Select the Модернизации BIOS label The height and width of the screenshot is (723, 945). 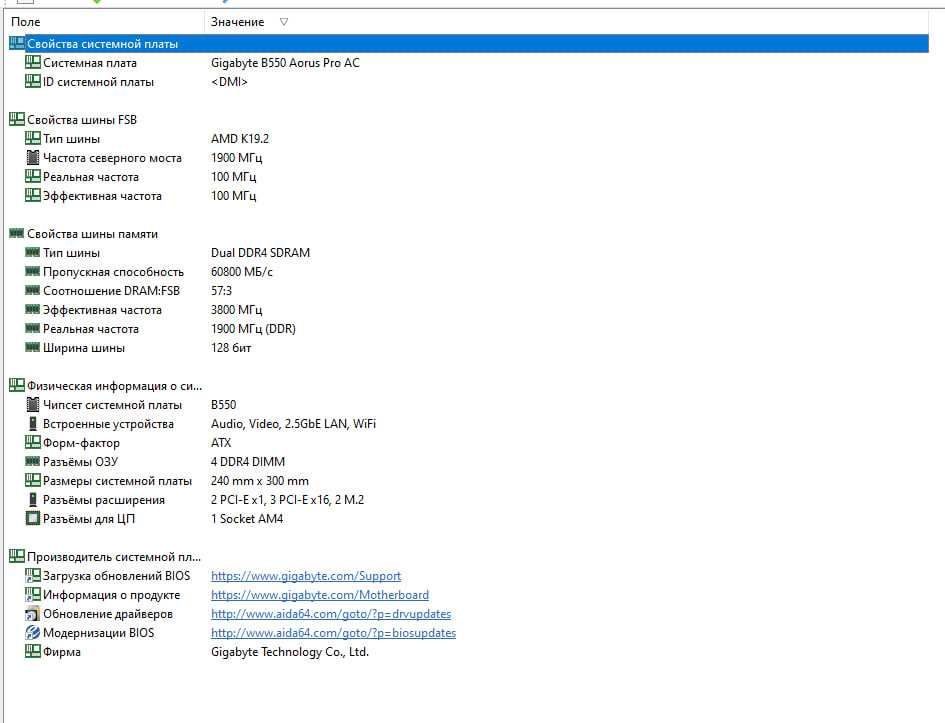98,633
